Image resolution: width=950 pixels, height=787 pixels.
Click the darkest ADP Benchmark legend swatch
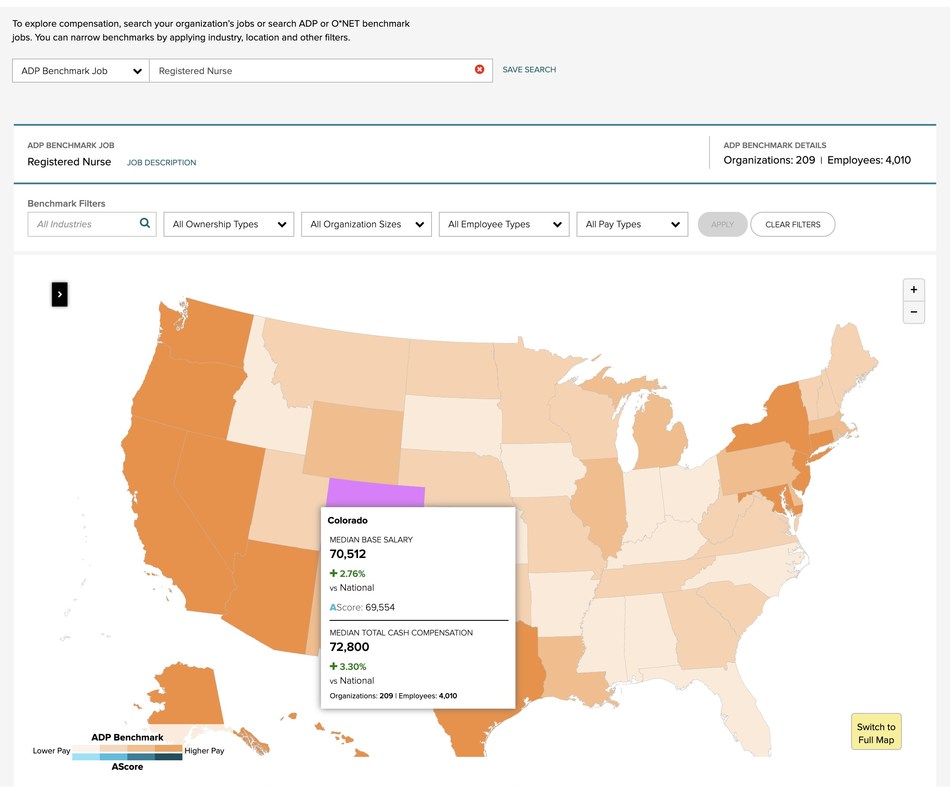coord(168,749)
